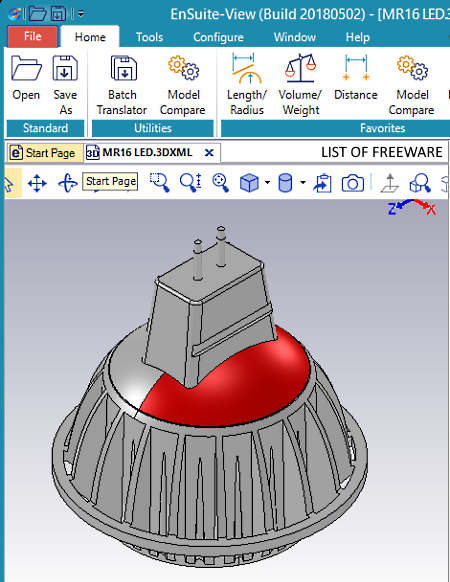Take a snapshot with the camera icon
The image size is (450, 582).
click(x=353, y=183)
